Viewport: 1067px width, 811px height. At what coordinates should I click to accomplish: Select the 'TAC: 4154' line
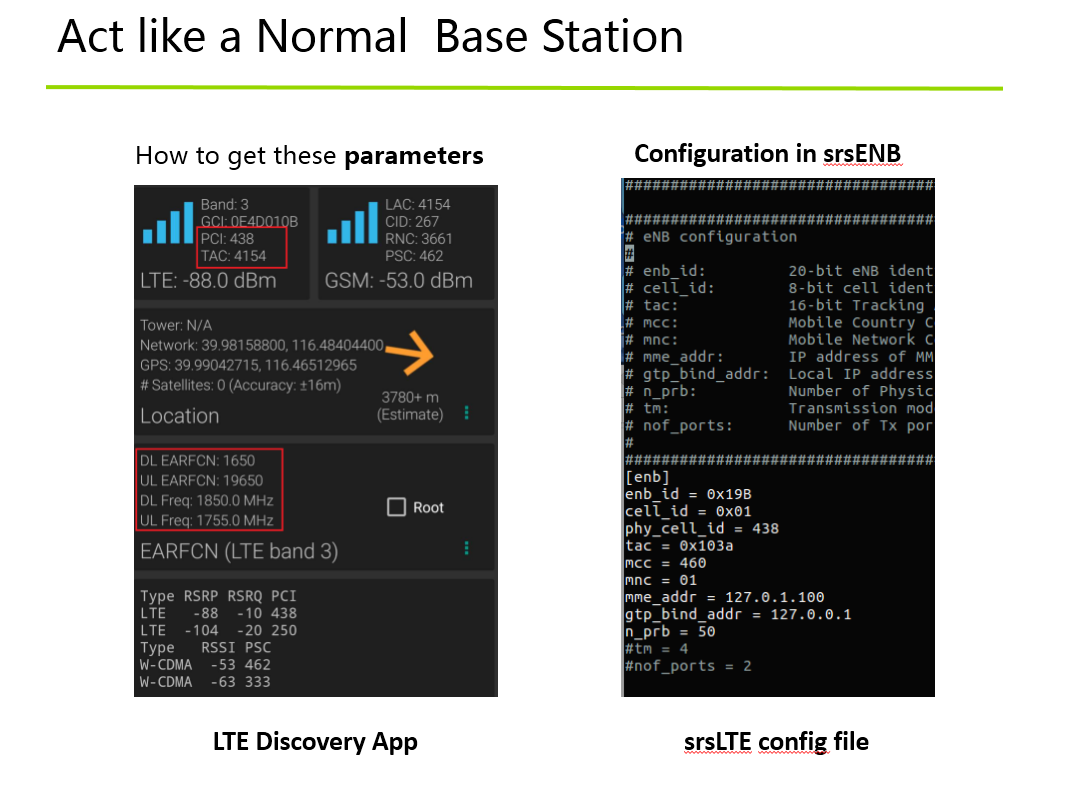(x=233, y=256)
